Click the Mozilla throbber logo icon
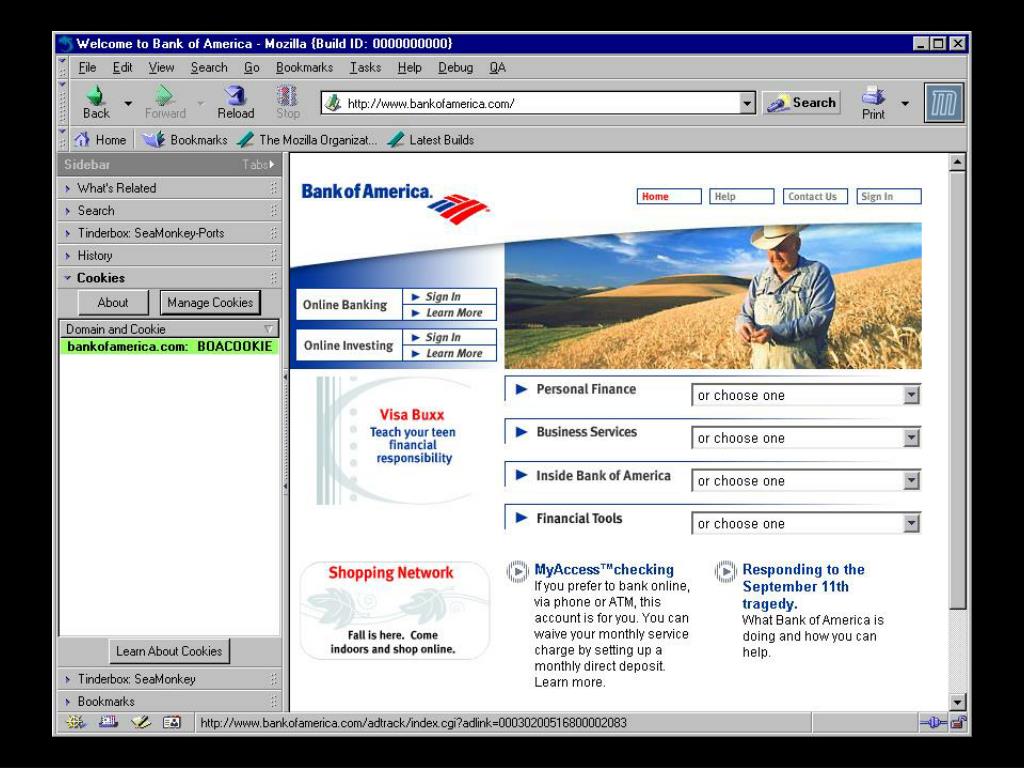Screen dimensions: 1024x768 (943, 103)
